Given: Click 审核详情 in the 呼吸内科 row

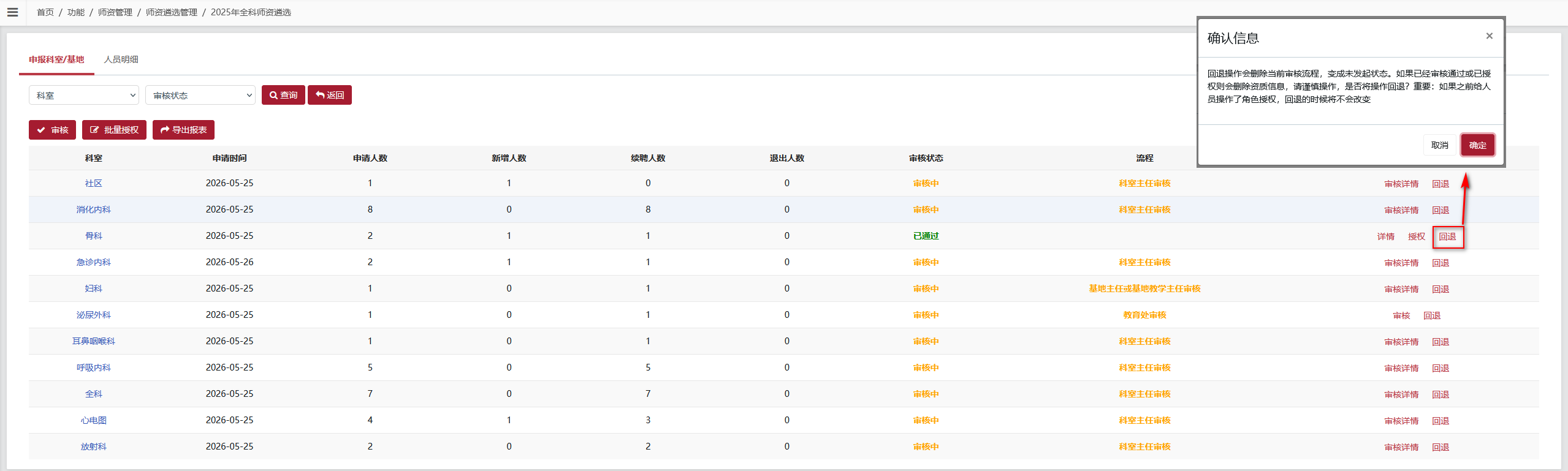Looking at the screenshot, I should pyautogui.click(x=1401, y=368).
